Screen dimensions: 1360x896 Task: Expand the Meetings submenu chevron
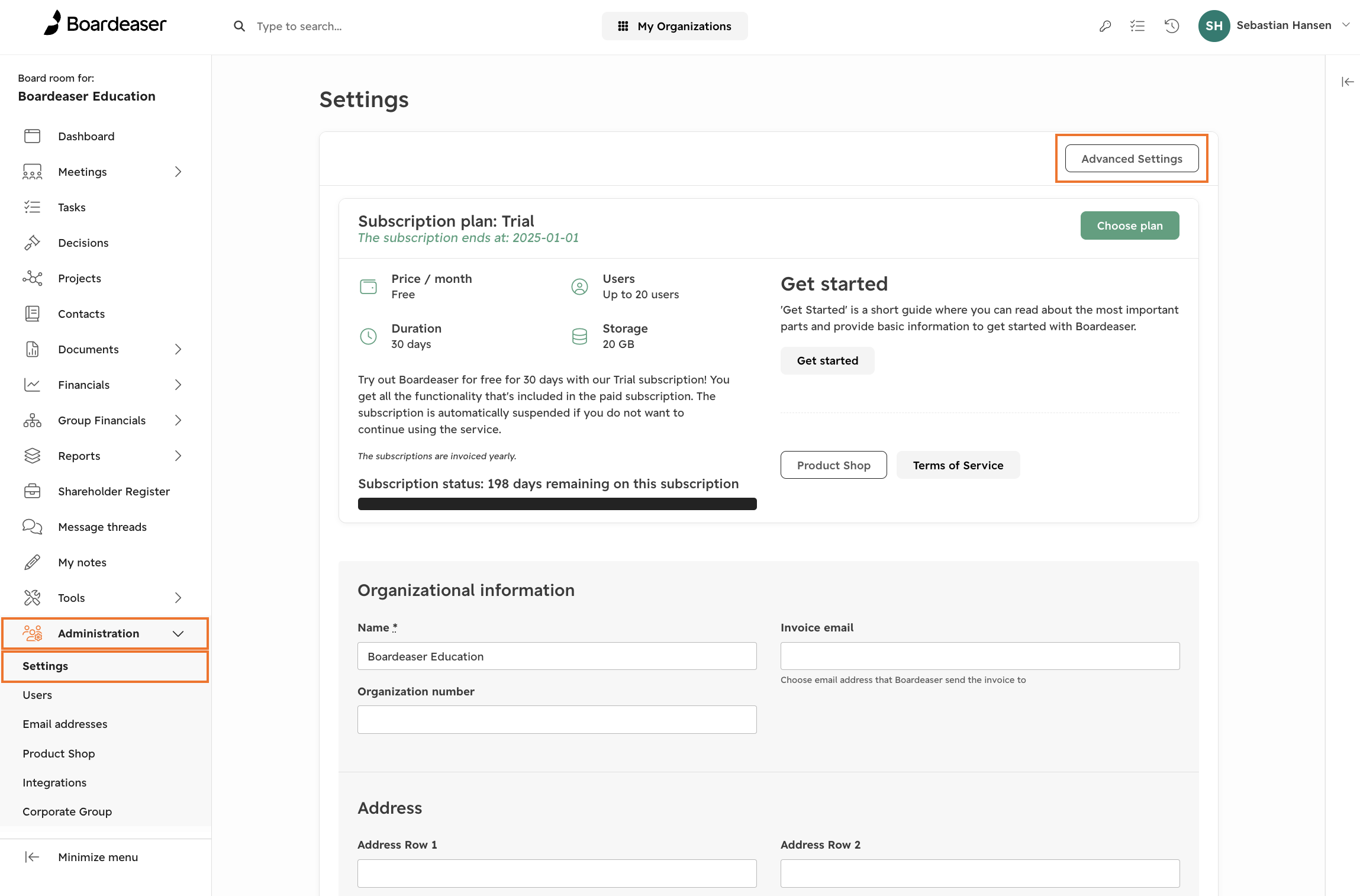[178, 172]
